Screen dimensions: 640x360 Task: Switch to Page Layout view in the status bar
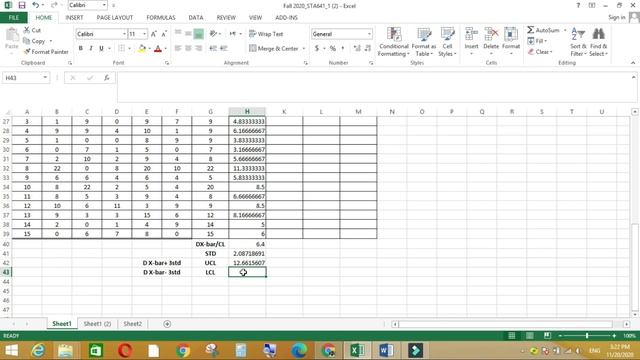point(529,336)
